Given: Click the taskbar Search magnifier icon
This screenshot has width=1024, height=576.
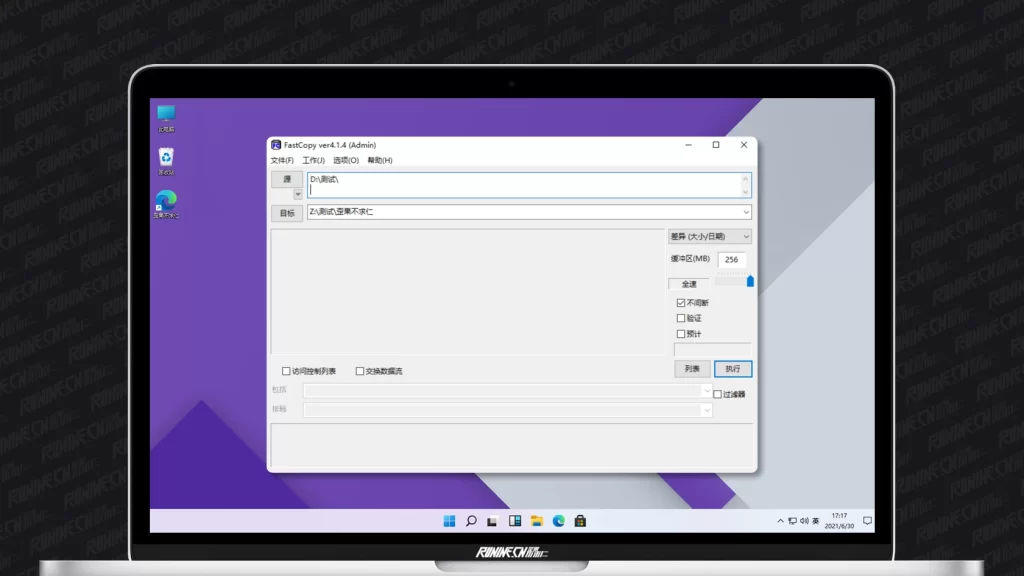Looking at the screenshot, I should (x=471, y=521).
